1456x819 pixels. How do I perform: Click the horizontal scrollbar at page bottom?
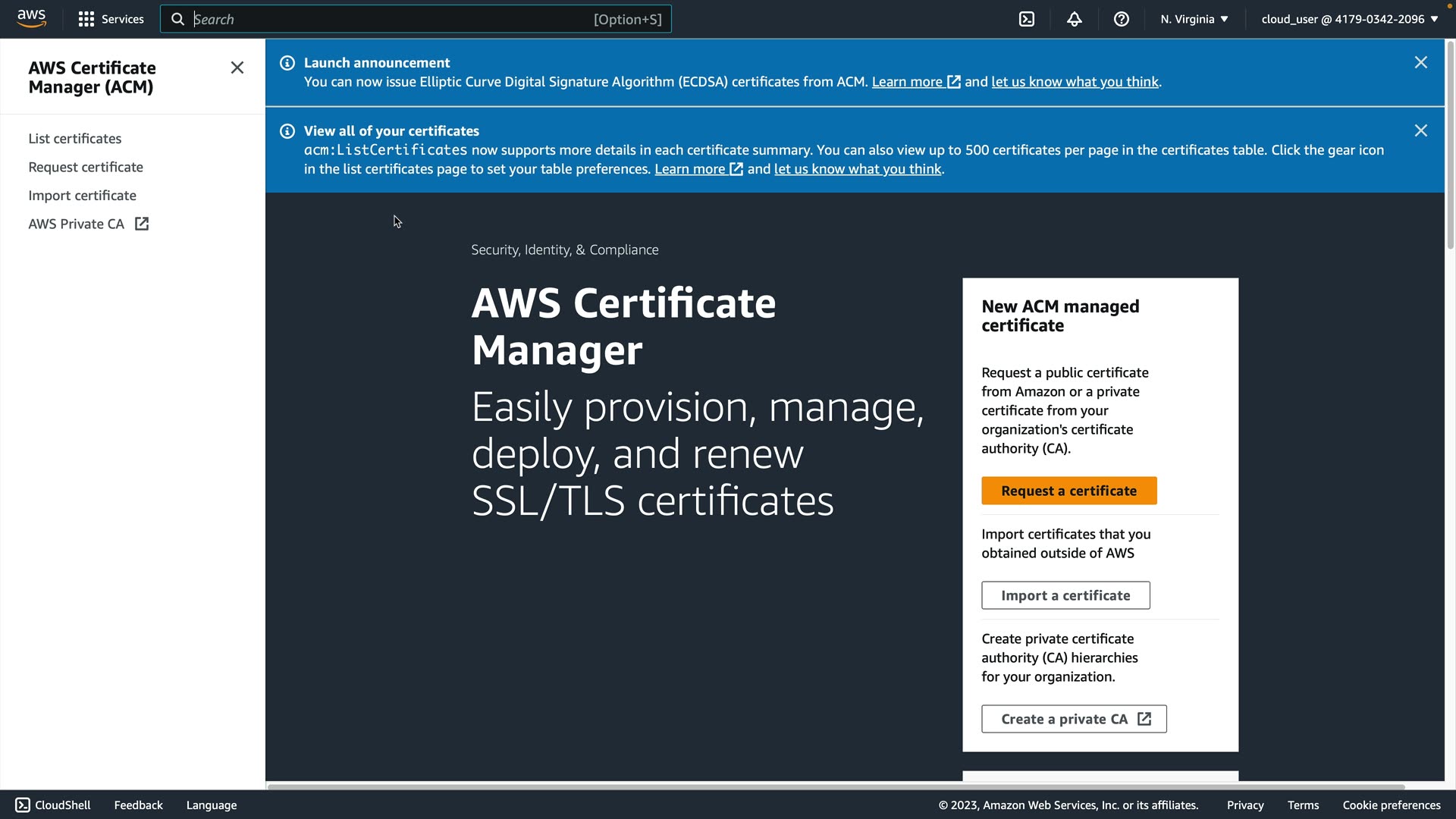(834, 786)
